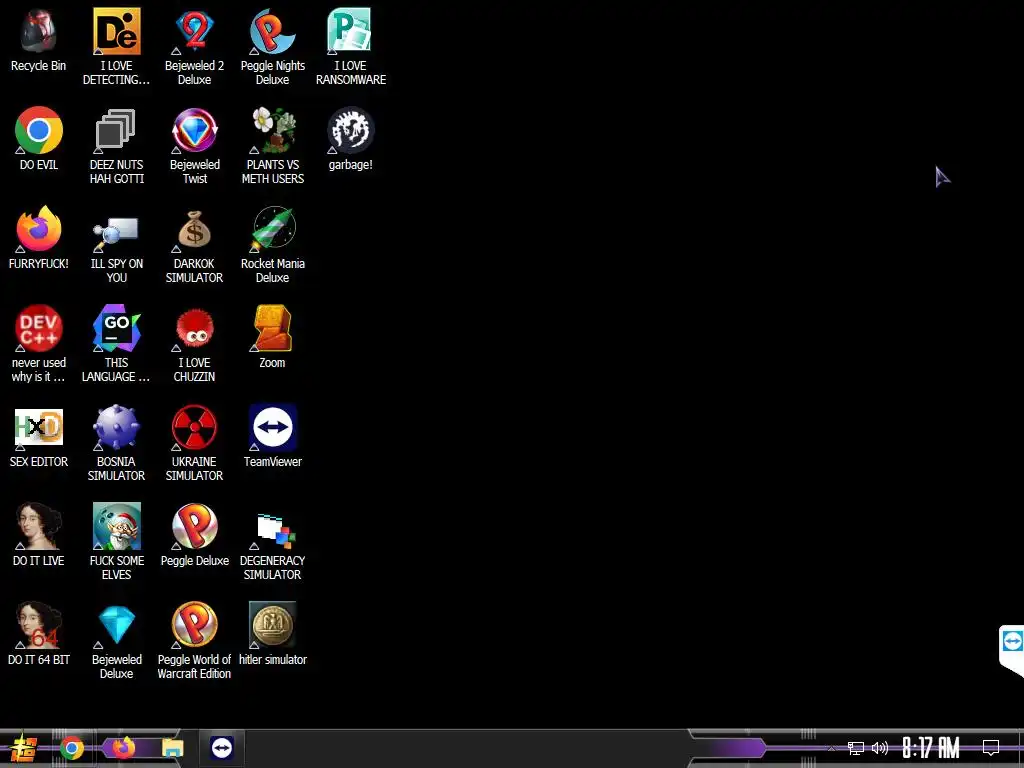This screenshot has height=768, width=1024.
Task: Switch to TeamViewer in the taskbar
Action: [221, 748]
